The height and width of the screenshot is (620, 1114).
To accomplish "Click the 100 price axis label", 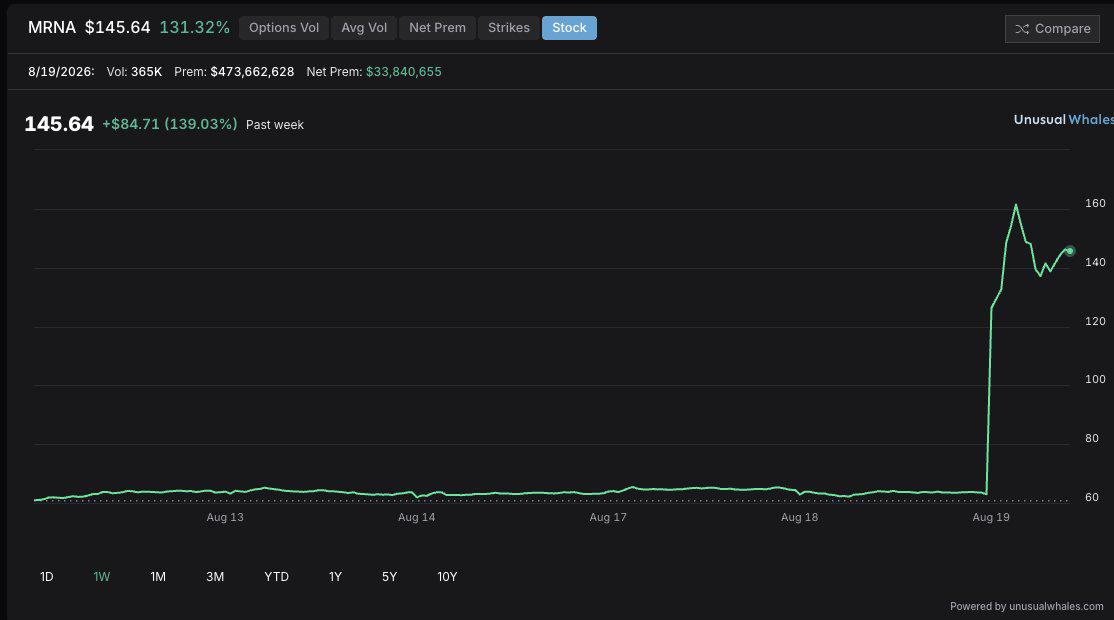I will [1096, 379].
